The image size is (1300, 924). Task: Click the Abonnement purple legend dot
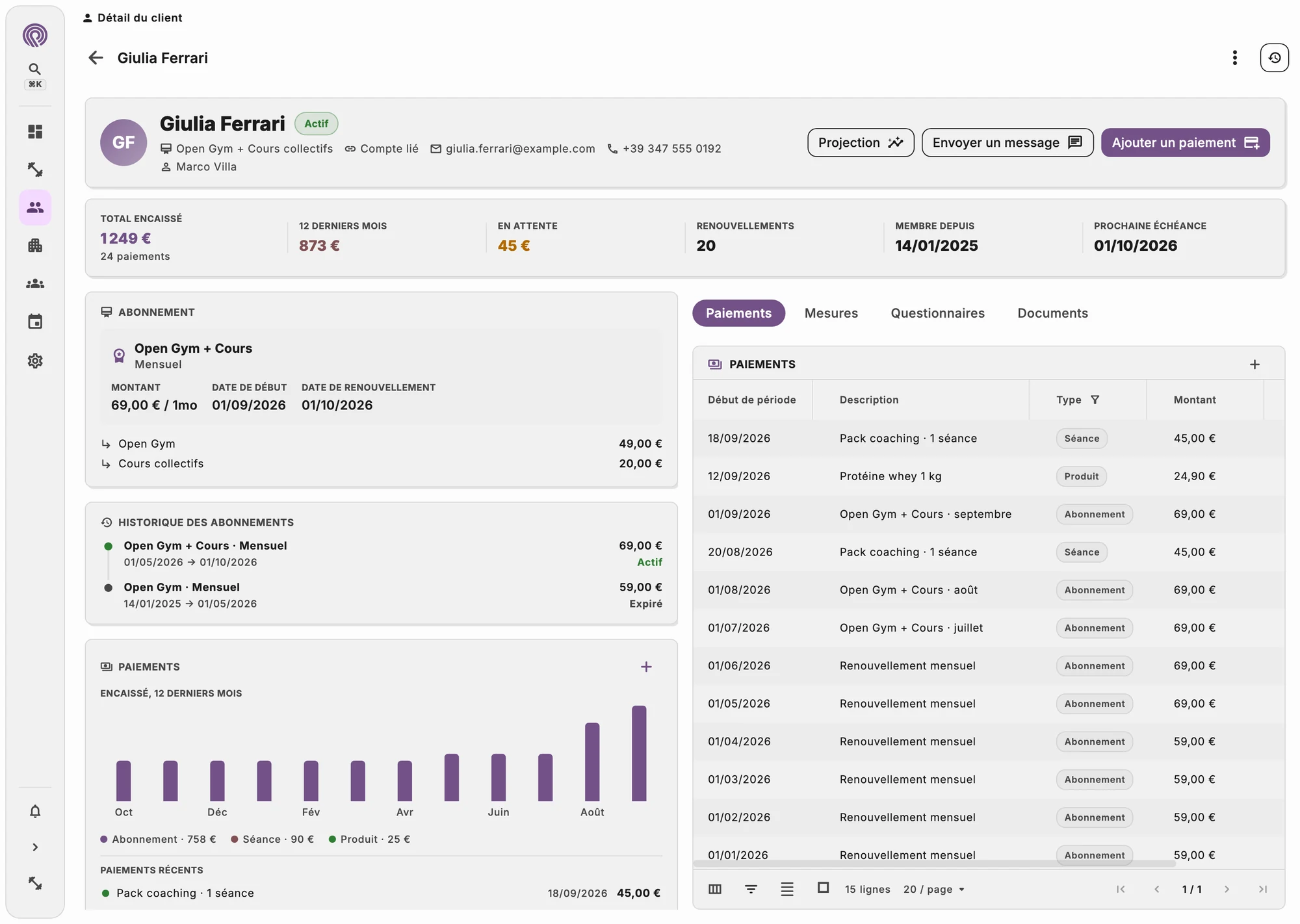(104, 839)
